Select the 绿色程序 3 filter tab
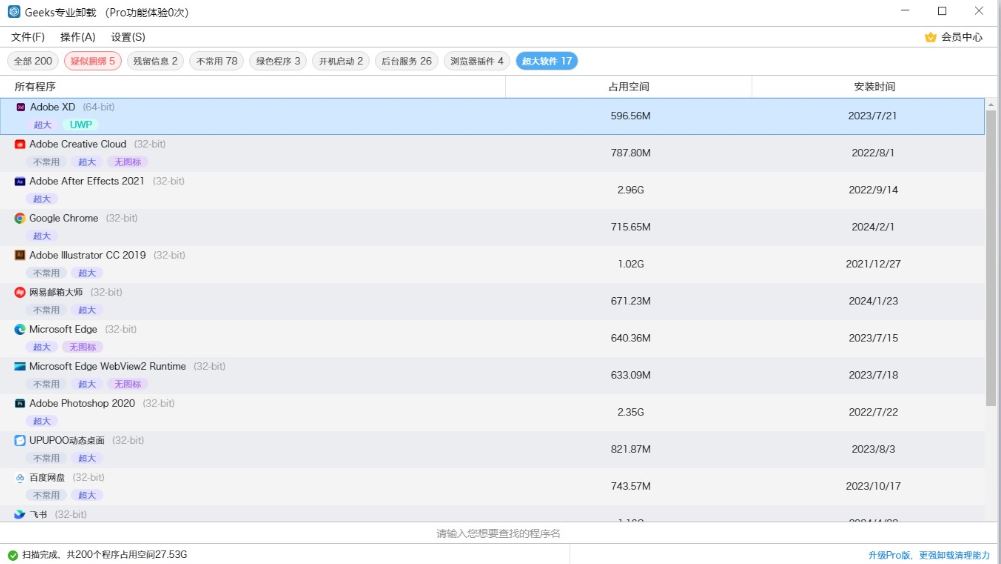 click(278, 61)
